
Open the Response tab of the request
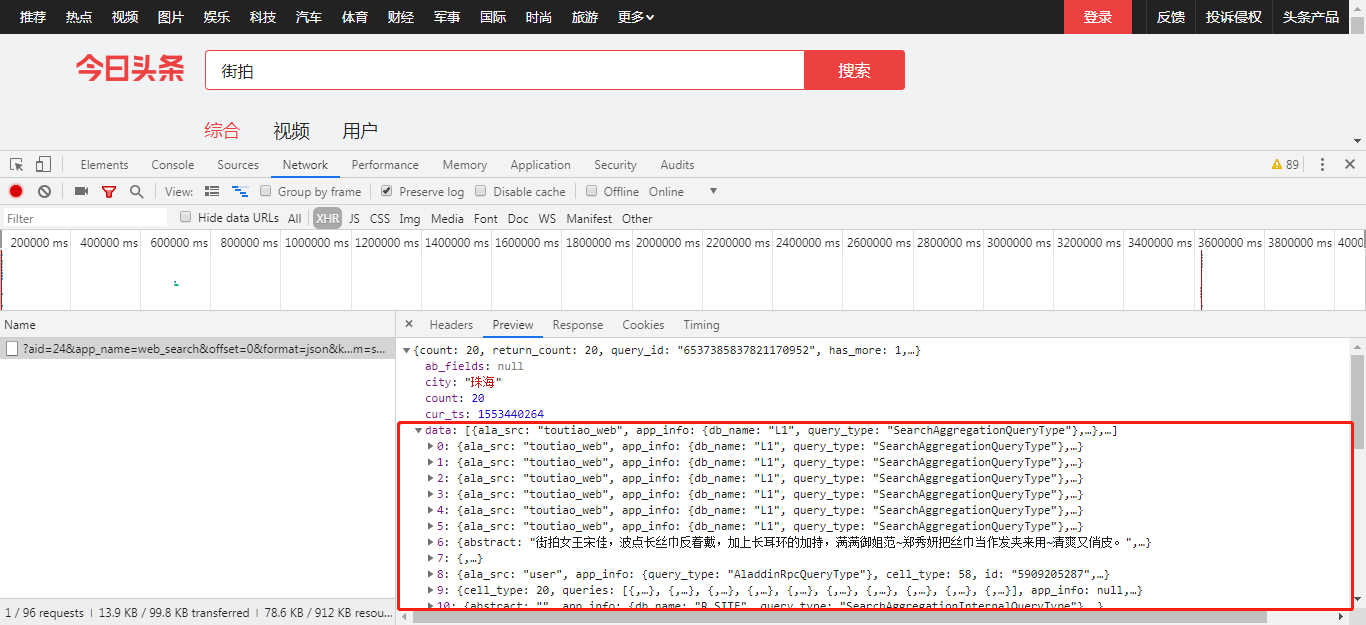578,325
